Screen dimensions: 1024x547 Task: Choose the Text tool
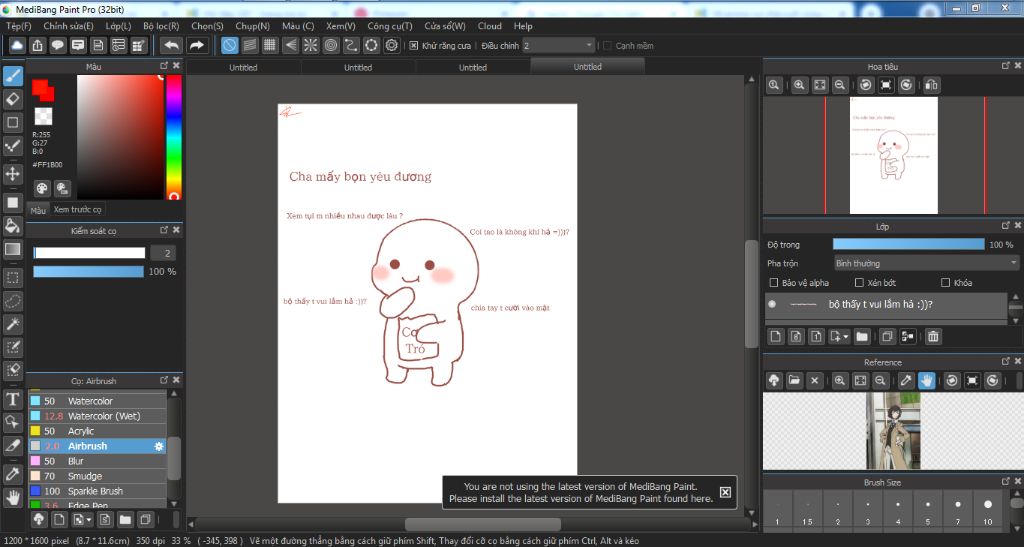click(x=13, y=399)
